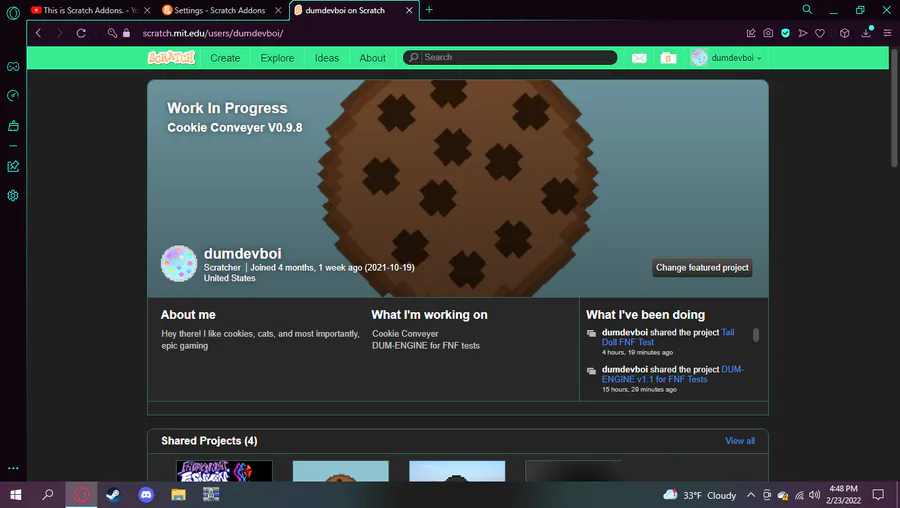Click the Cookie Conveyer V0.9.8 featured title

[x=235, y=127]
